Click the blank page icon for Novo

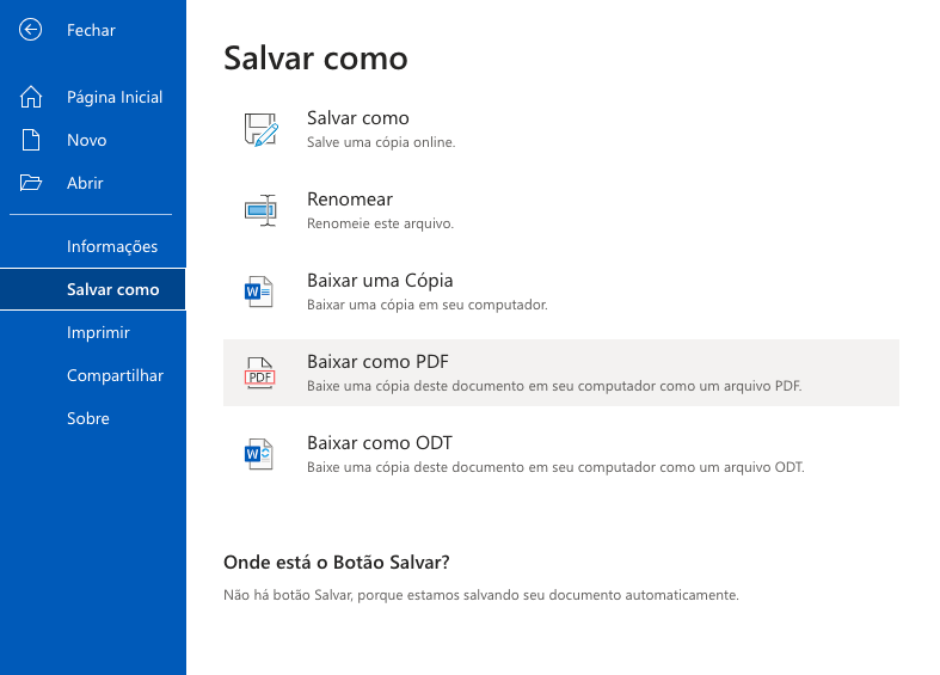[x=31, y=140]
